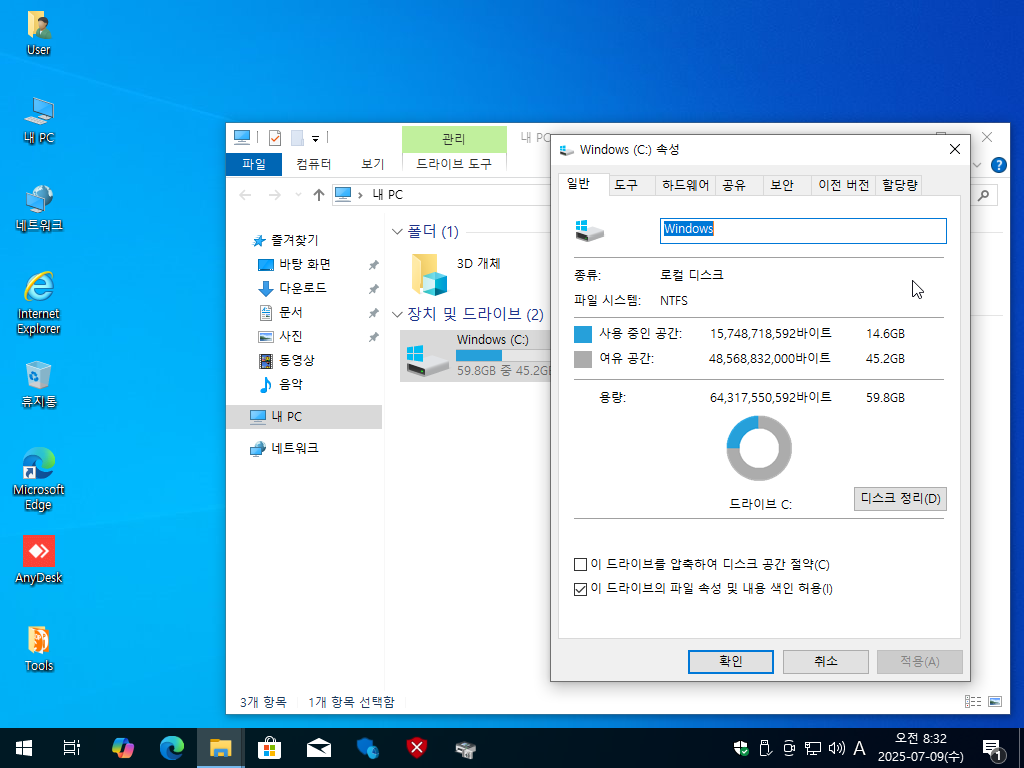Click the up arrow in Explorer navigation

pyautogui.click(x=319, y=195)
